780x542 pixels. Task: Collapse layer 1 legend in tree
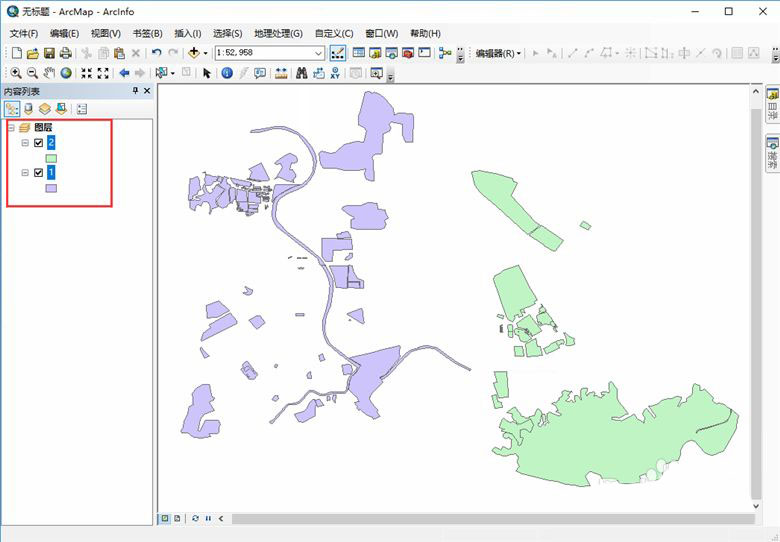pyautogui.click(x=25, y=173)
